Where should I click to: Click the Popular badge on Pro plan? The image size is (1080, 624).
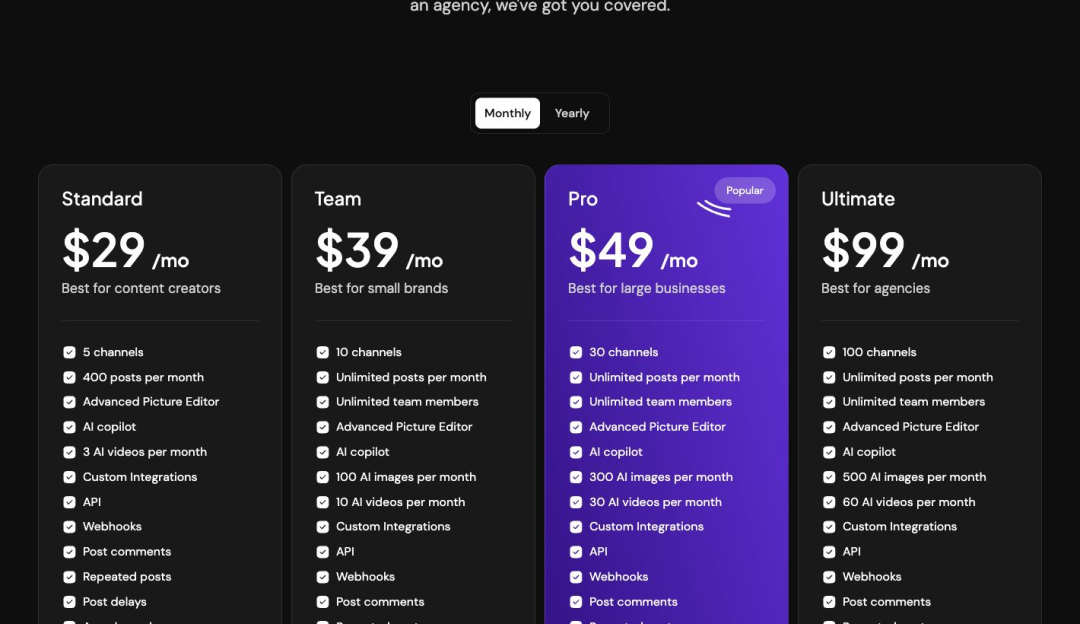(x=745, y=191)
